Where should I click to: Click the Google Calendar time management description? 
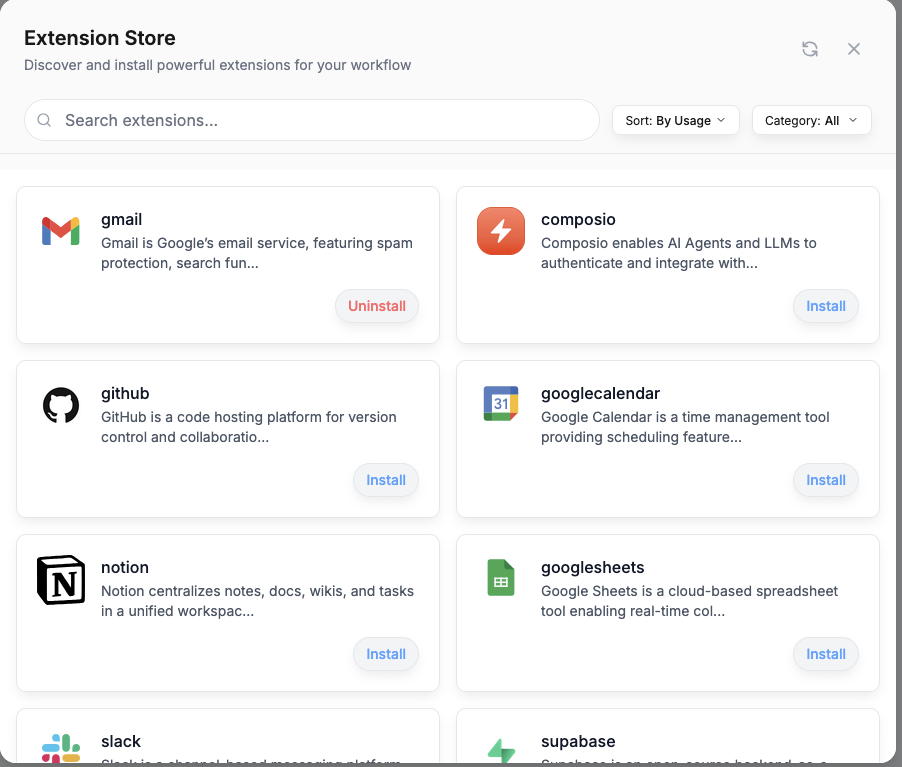(685, 427)
